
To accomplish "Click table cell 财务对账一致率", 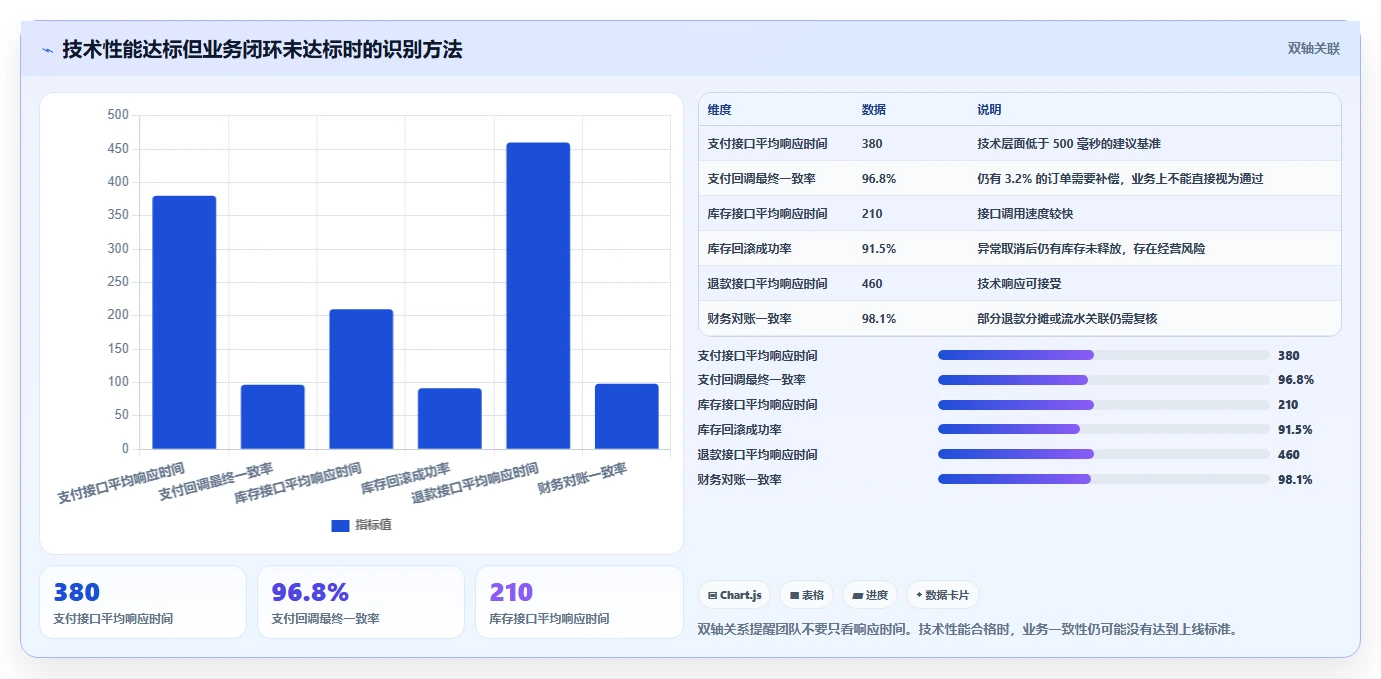I will point(749,319).
